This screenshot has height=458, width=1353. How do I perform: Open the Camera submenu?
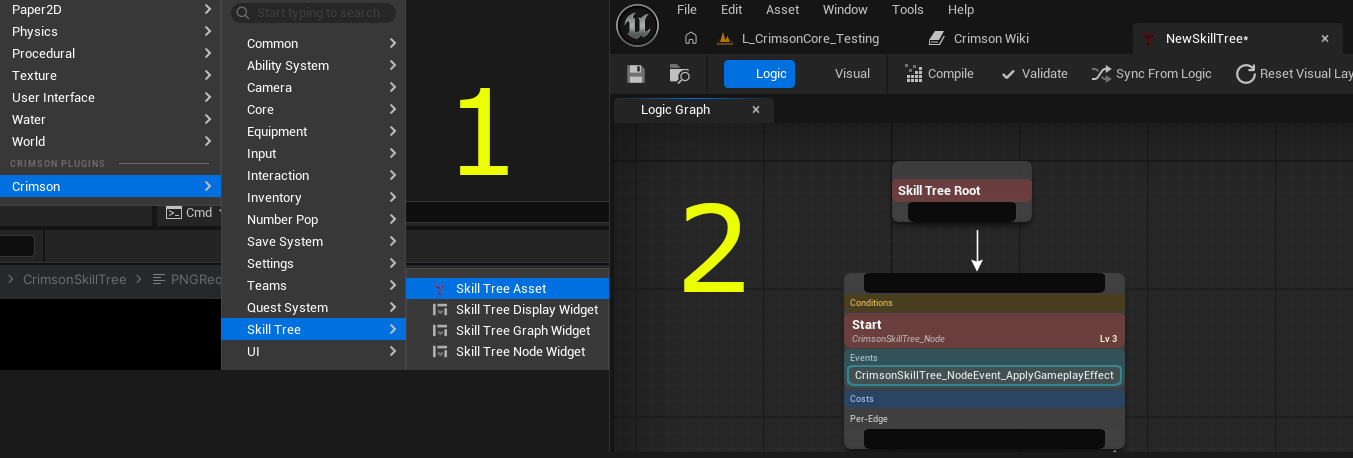pos(313,88)
